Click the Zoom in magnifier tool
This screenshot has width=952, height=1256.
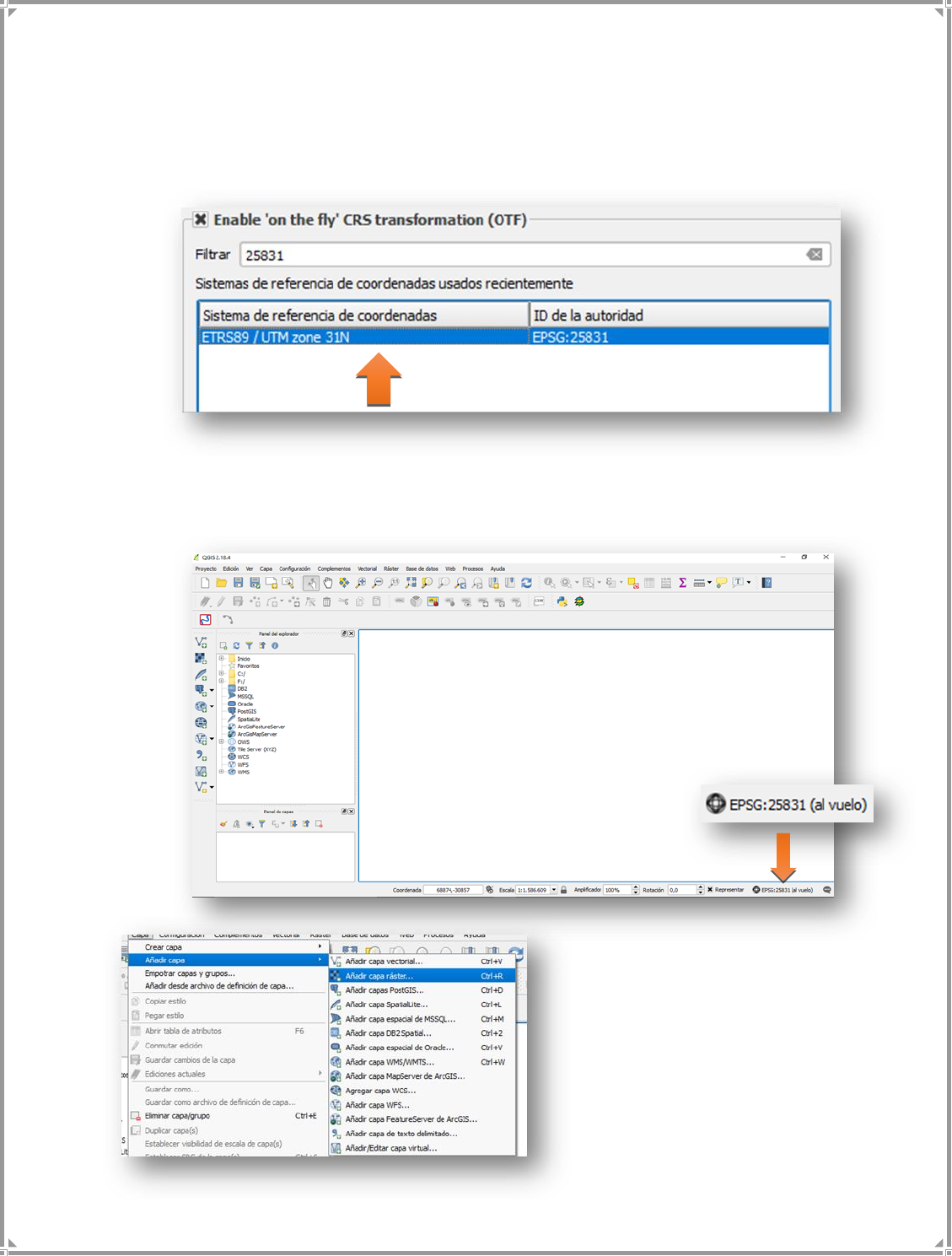(x=362, y=583)
